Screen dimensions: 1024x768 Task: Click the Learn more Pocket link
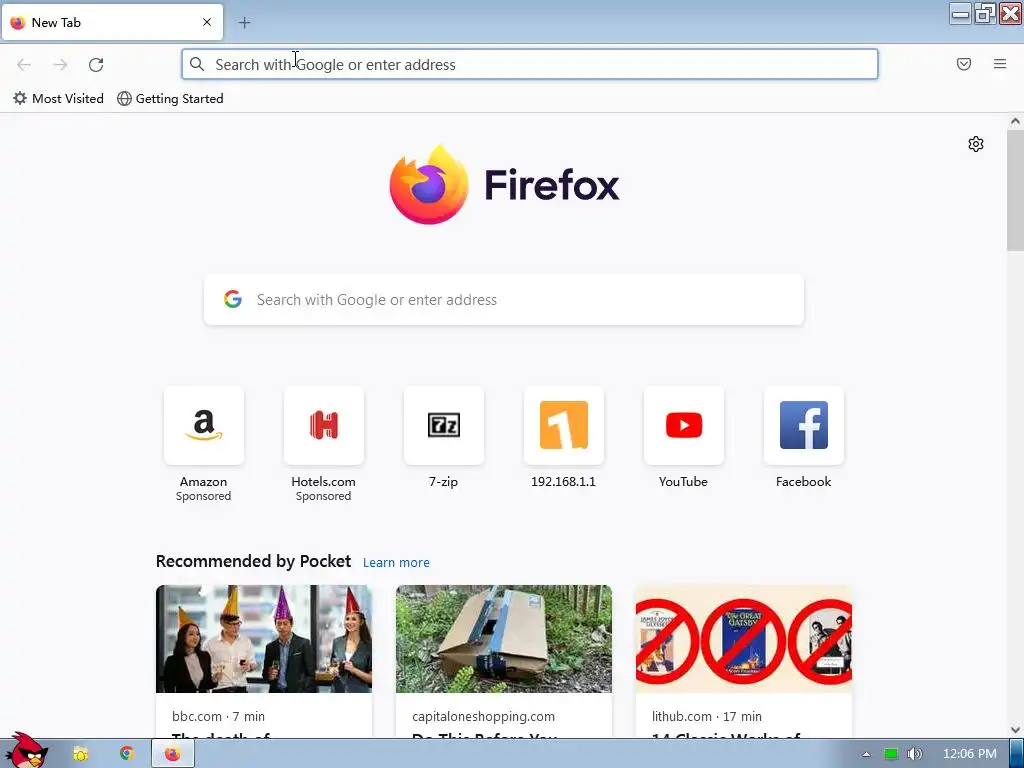(396, 563)
